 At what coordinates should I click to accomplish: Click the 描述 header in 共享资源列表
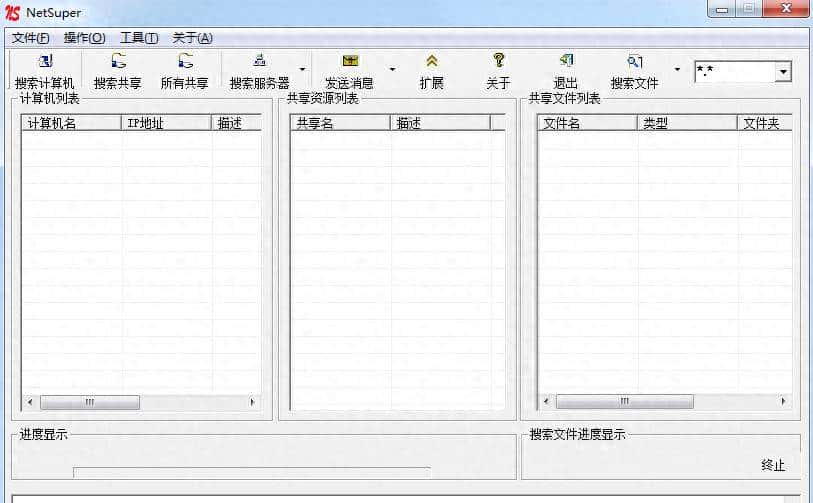[440, 123]
